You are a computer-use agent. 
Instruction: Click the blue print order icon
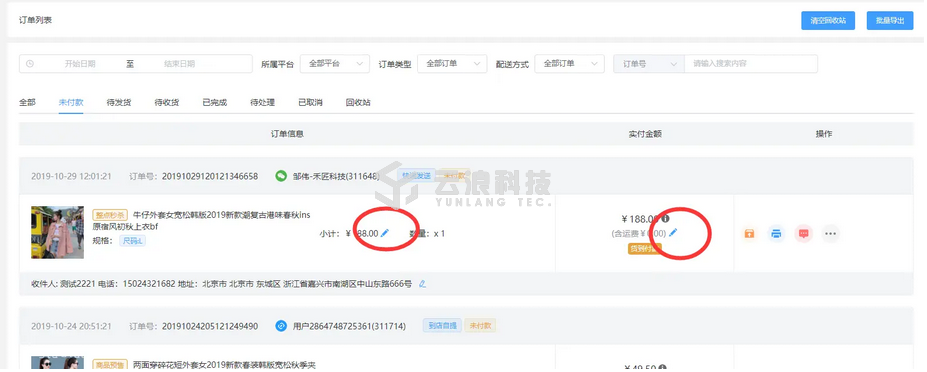tap(776, 234)
